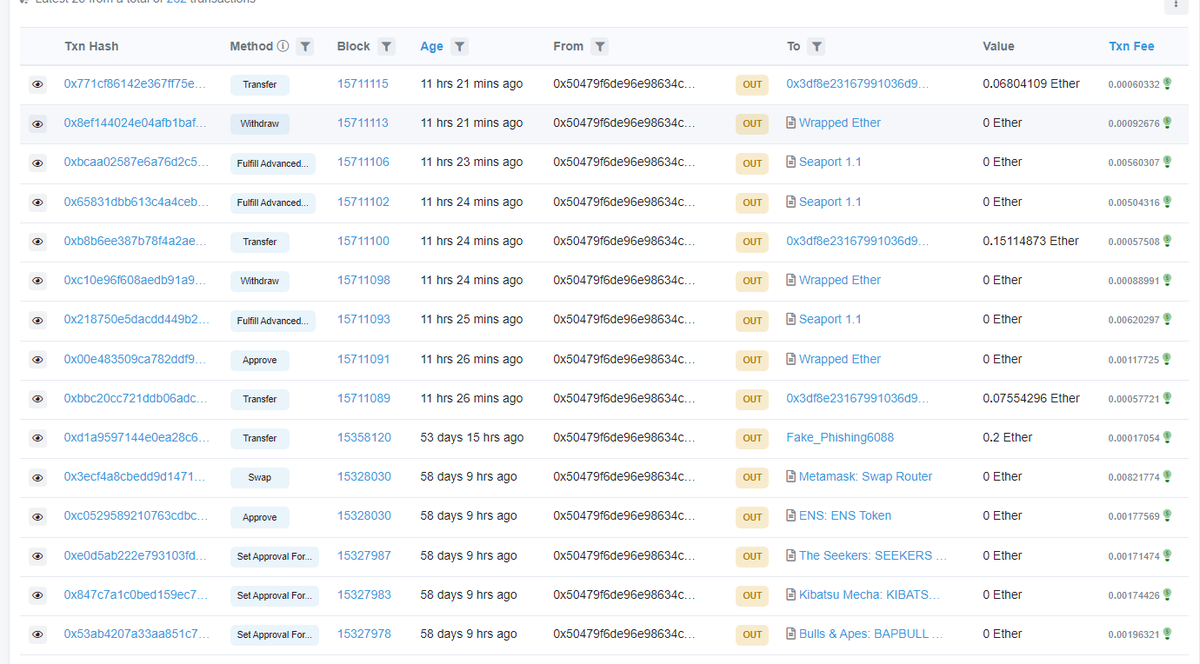Toggle Age column date format
The width and height of the screenshot is (1200, 664).
click(432, 46)
